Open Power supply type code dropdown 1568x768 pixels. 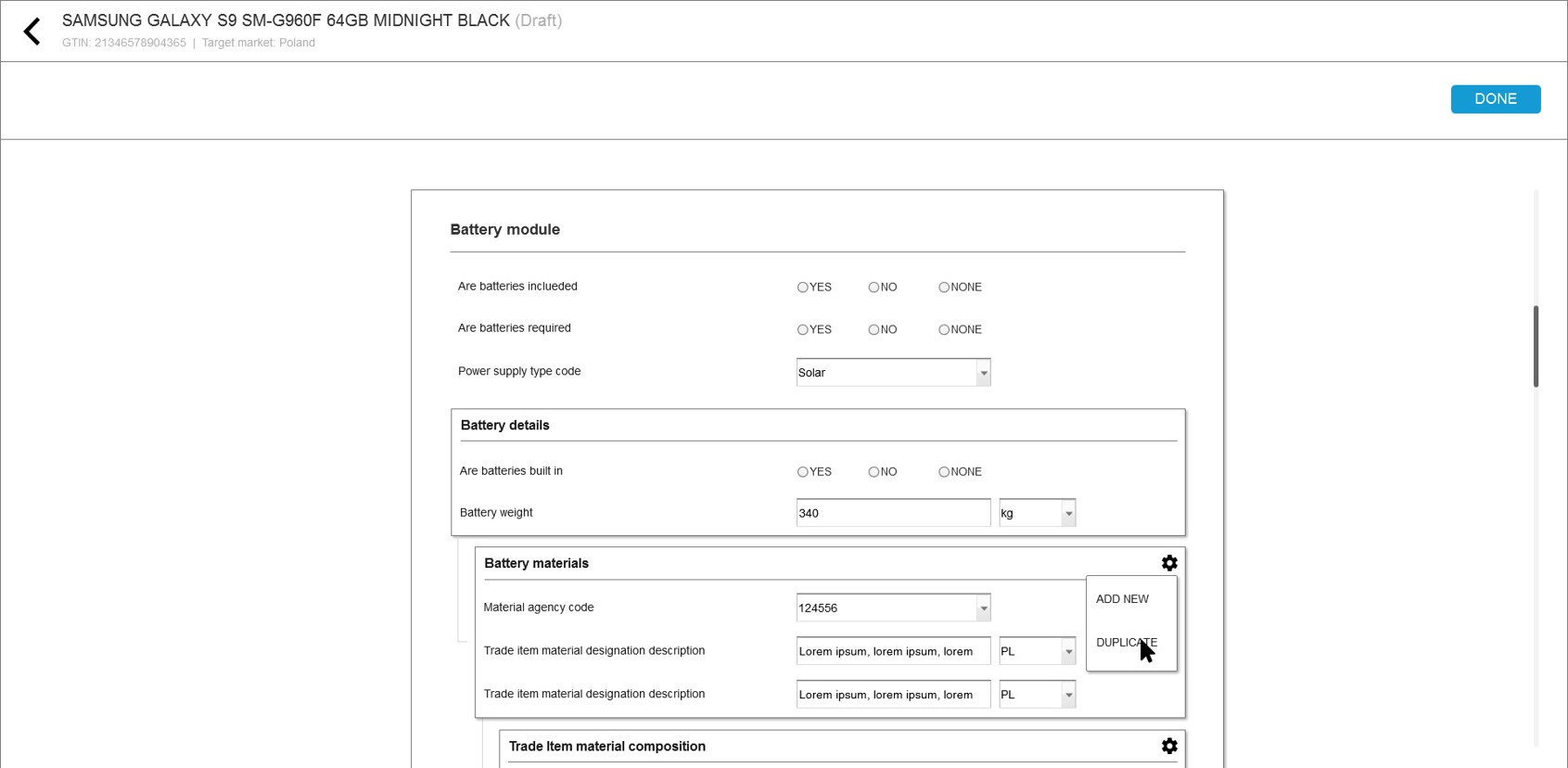[x=983, y=373]
